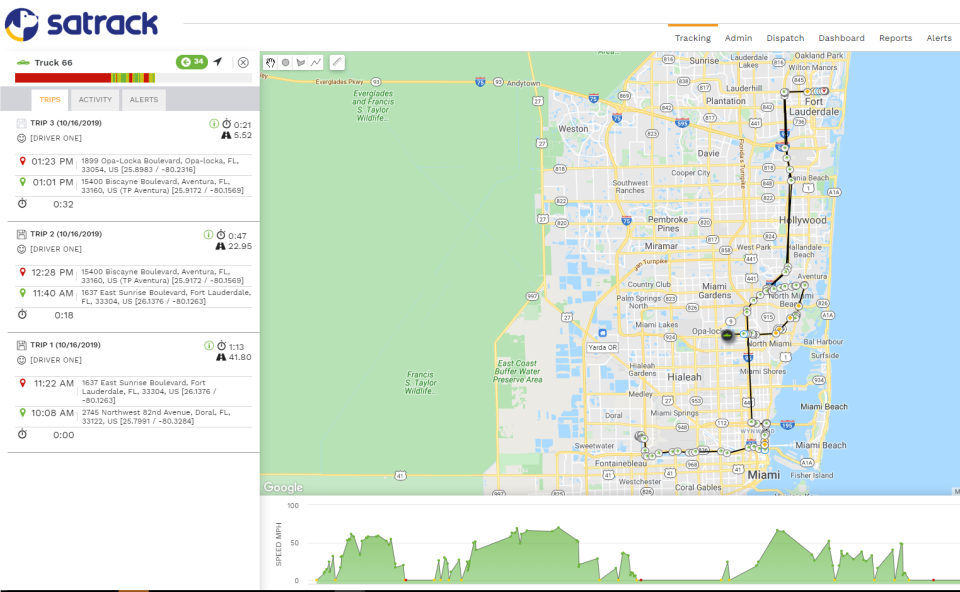Open the Reports section

(895, 38)
